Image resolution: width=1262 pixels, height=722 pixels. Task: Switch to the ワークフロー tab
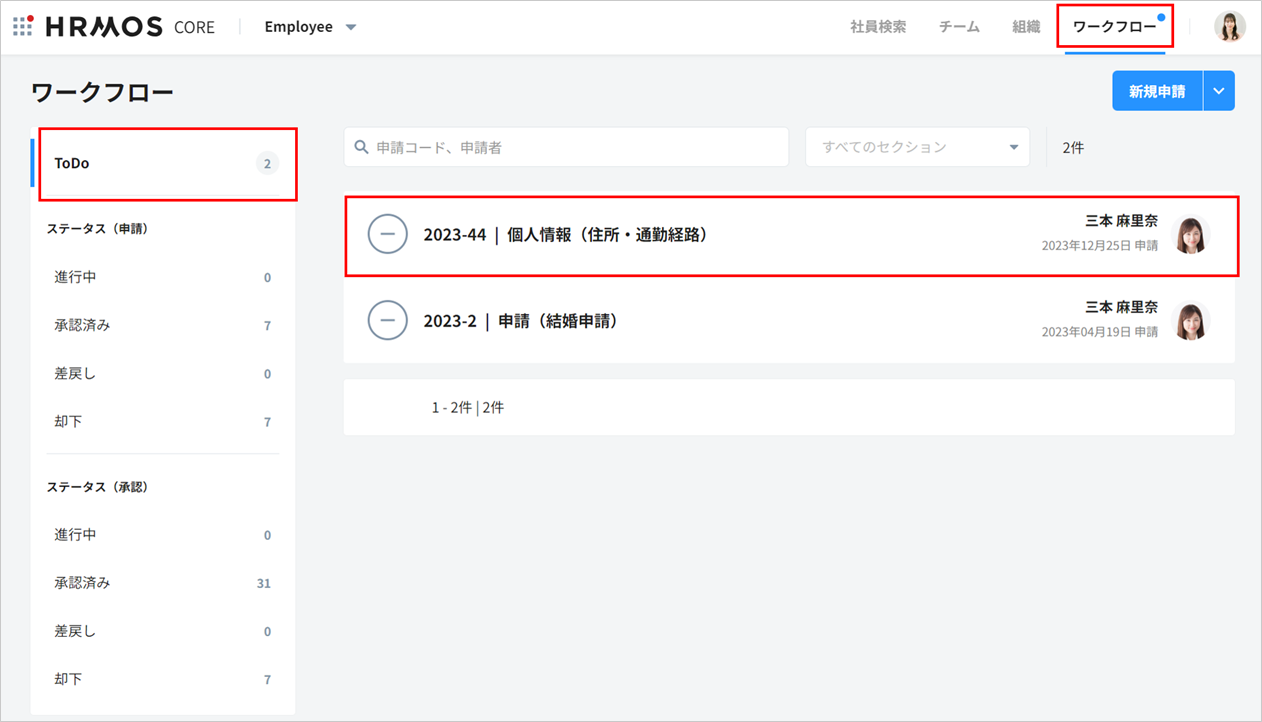[x=1114, y=27]
